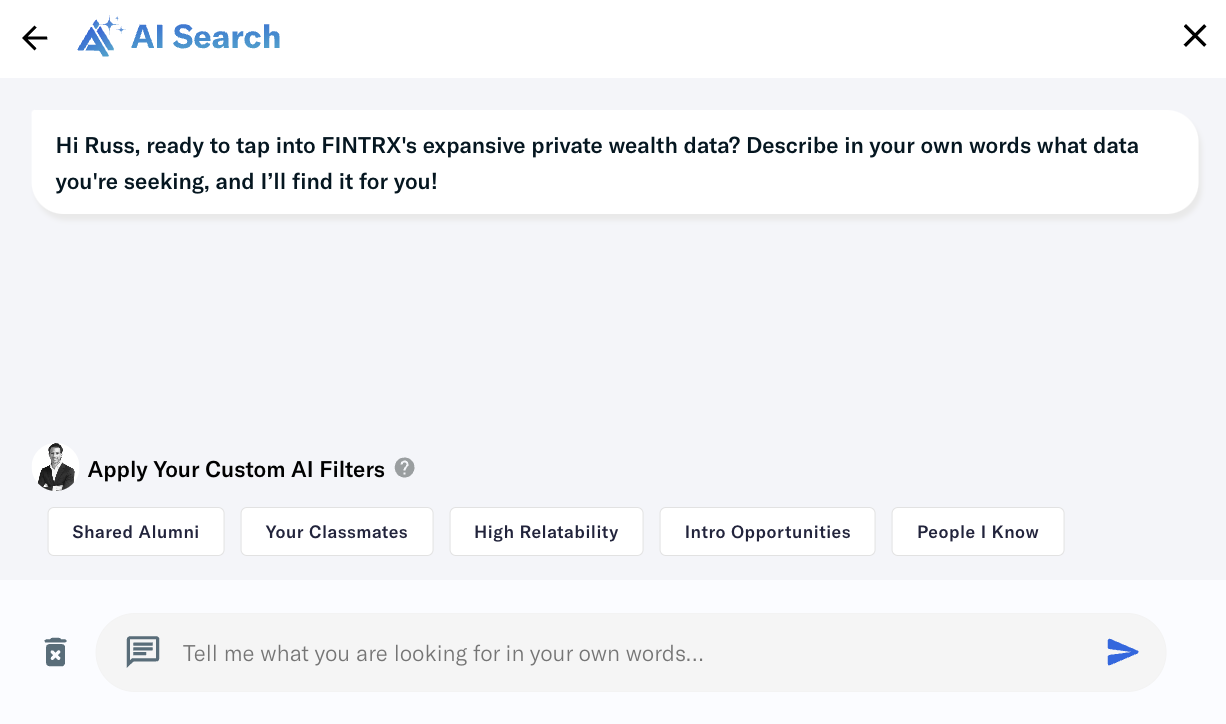Enable the Your Classmates filter

pyautogui.click(x=336, y=532)
